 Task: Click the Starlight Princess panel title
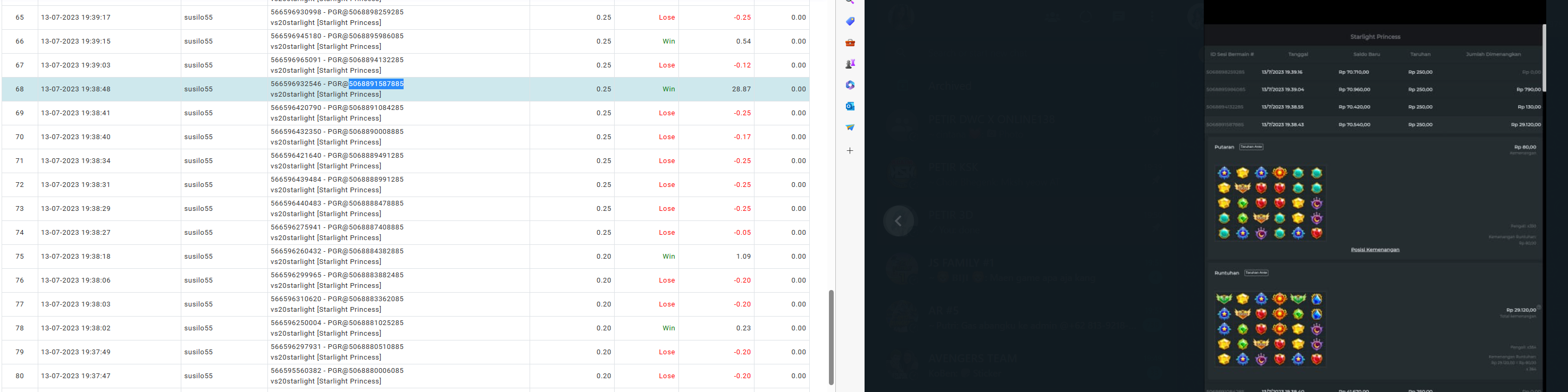(1375, 37)
